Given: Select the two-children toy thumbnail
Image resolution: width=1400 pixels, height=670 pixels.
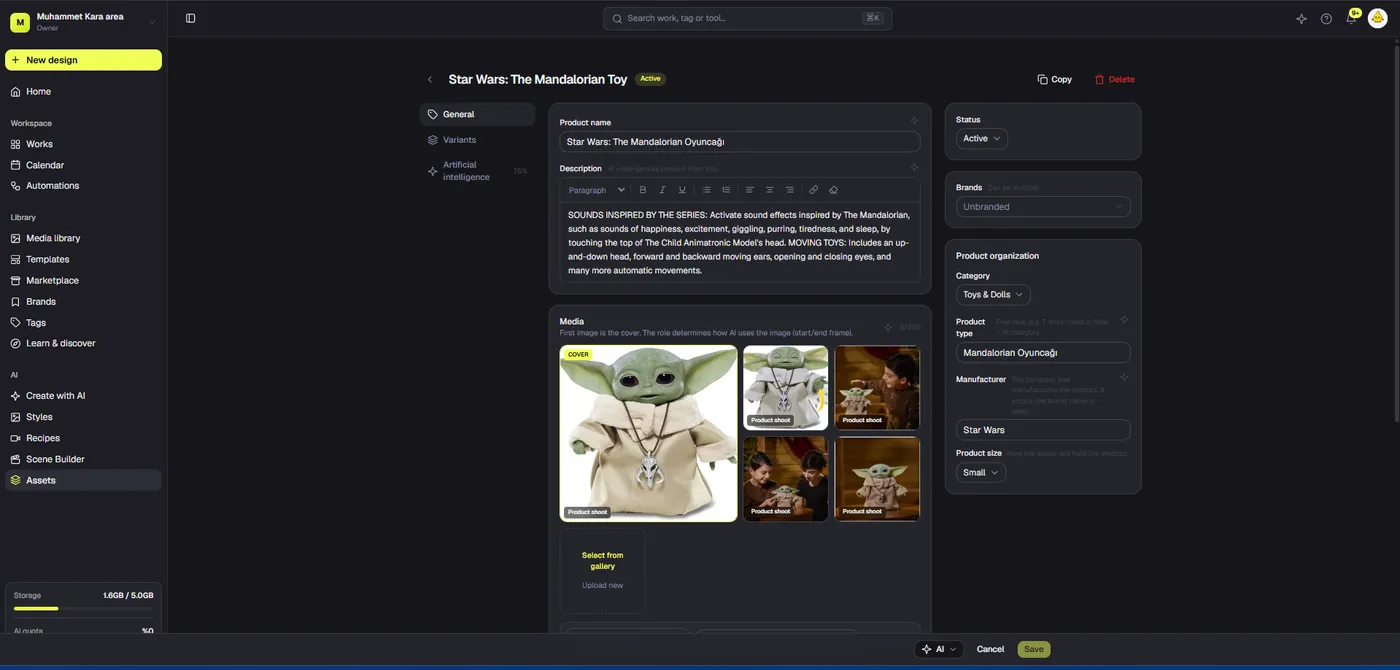Looking at the screenshot, I should (785, 478).
